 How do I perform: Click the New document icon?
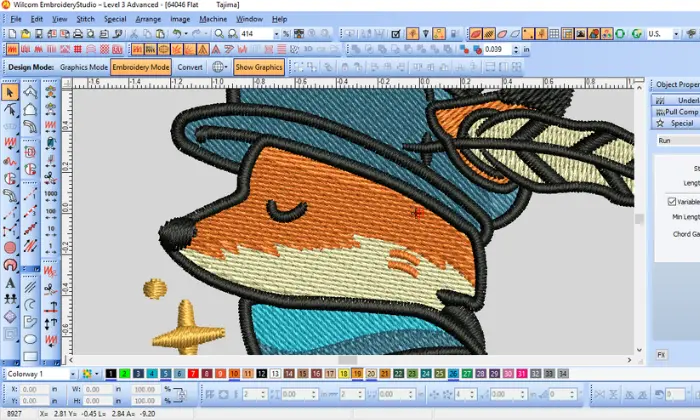click(12, 34)
